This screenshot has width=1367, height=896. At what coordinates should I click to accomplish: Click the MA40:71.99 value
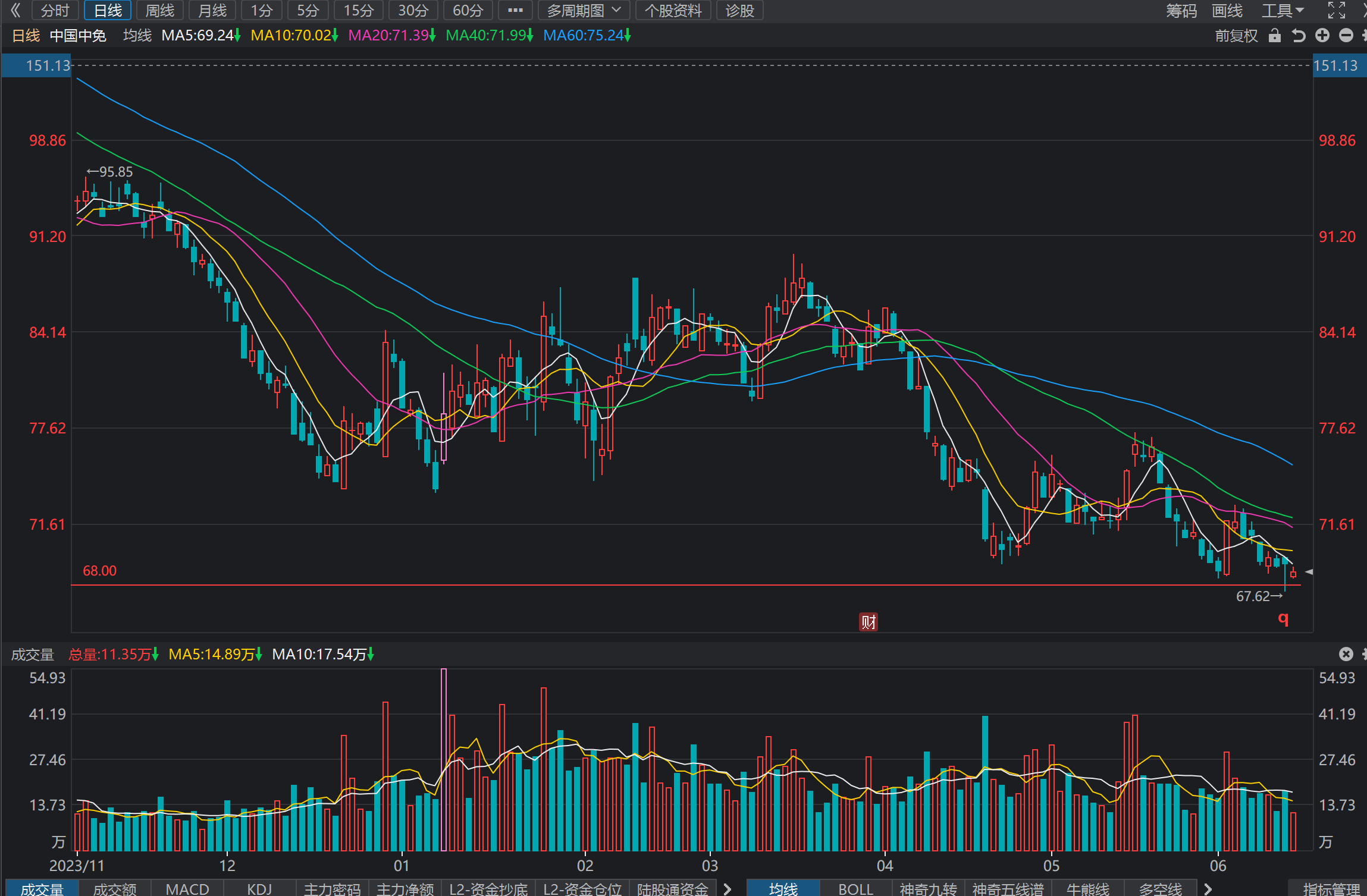(489, 36)
